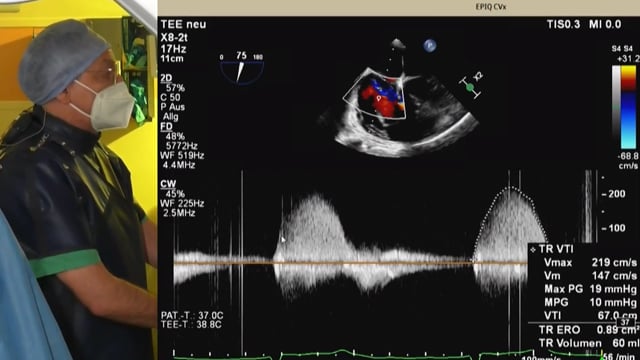Click the X8-2t transducer label

pos(174,38)
